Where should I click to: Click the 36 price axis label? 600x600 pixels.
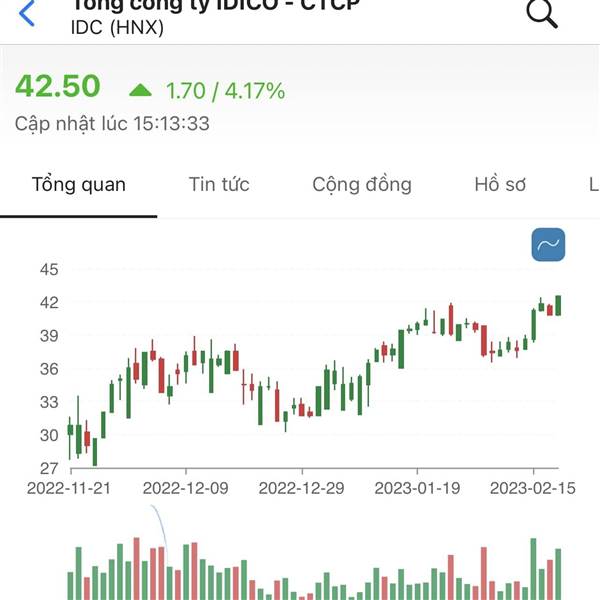coord(49,369)
